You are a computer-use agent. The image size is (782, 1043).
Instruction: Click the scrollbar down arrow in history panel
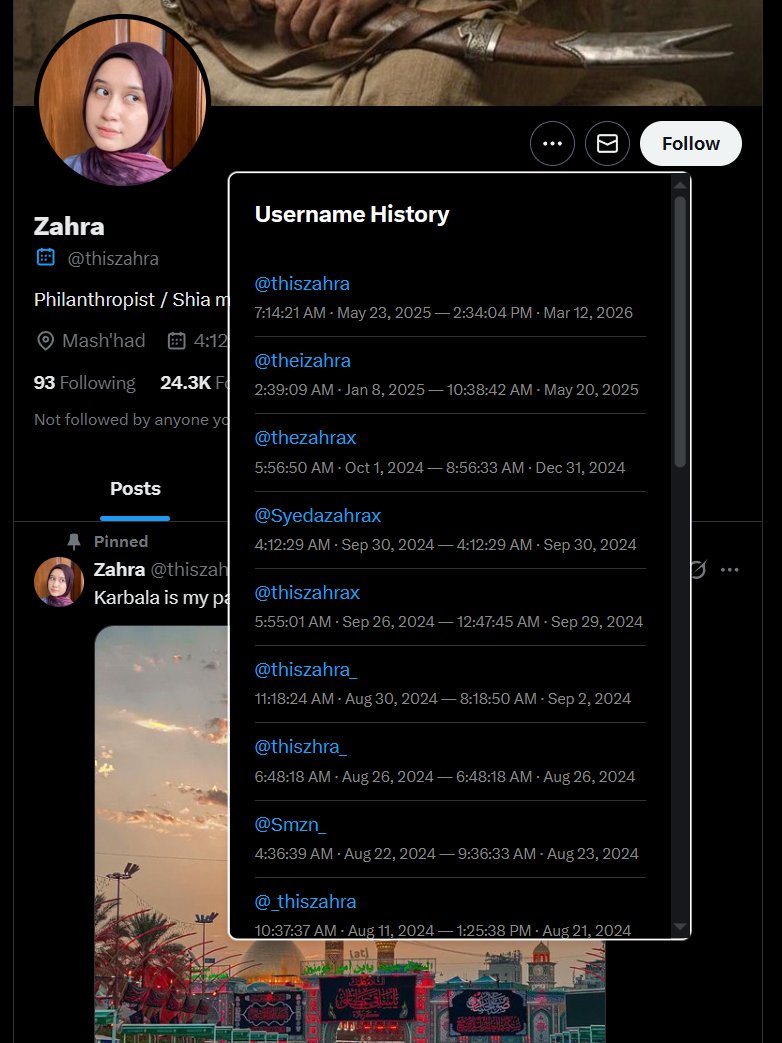click(x=680, y=927)
